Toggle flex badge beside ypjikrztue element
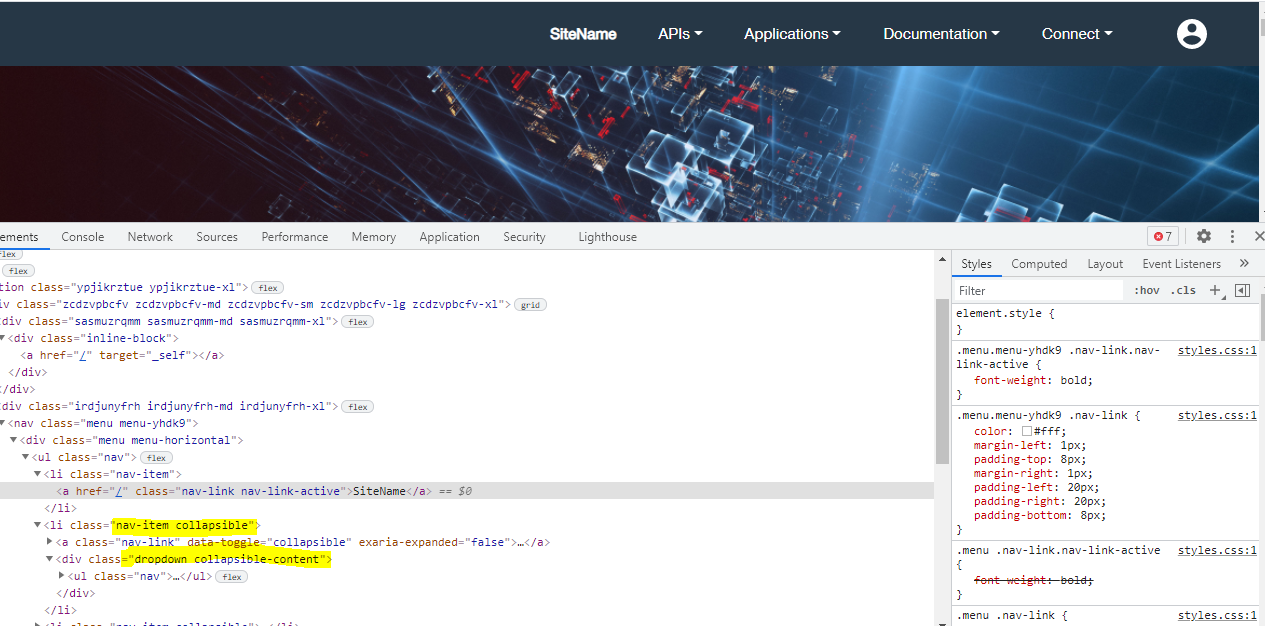Screen dimensions: 1265x626 coord(267,287)
